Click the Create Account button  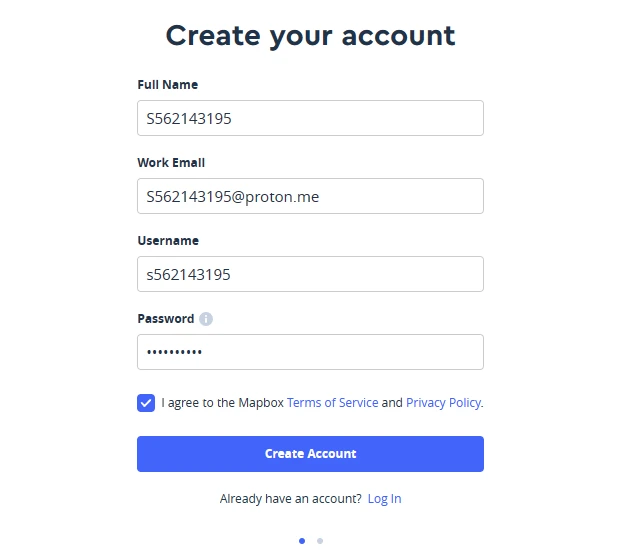310,454
